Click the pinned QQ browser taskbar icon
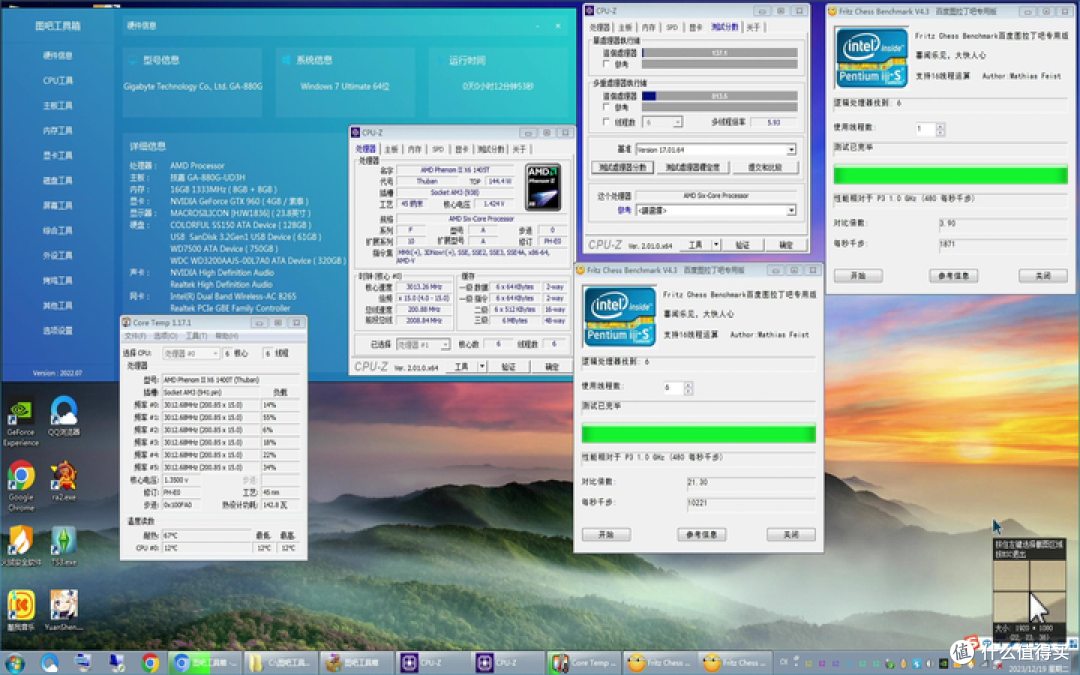The height and width of the screenshot is (675, 1080). click(50, 663)
